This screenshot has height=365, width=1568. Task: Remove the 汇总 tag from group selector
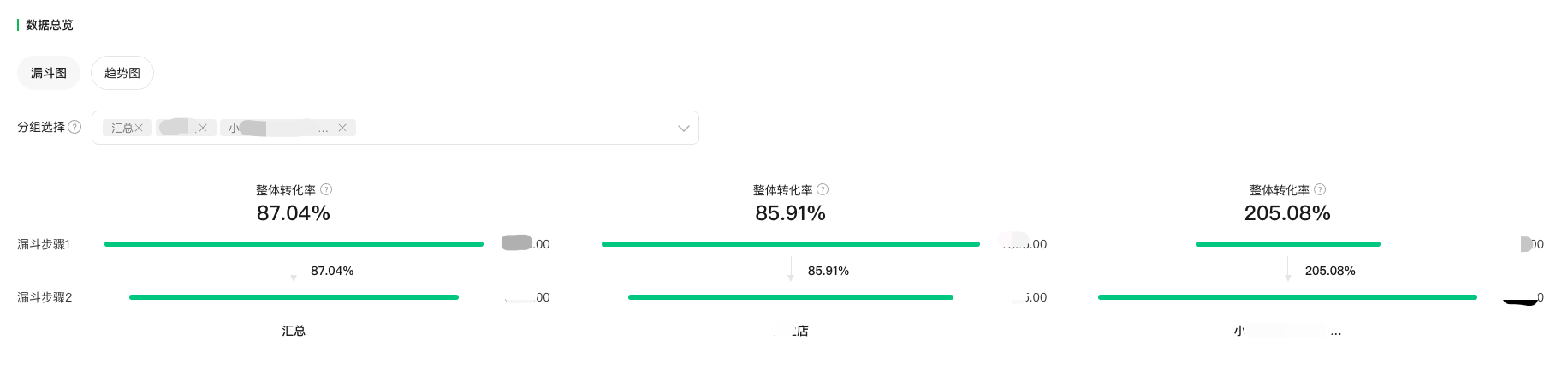click(x=139, y=128)
